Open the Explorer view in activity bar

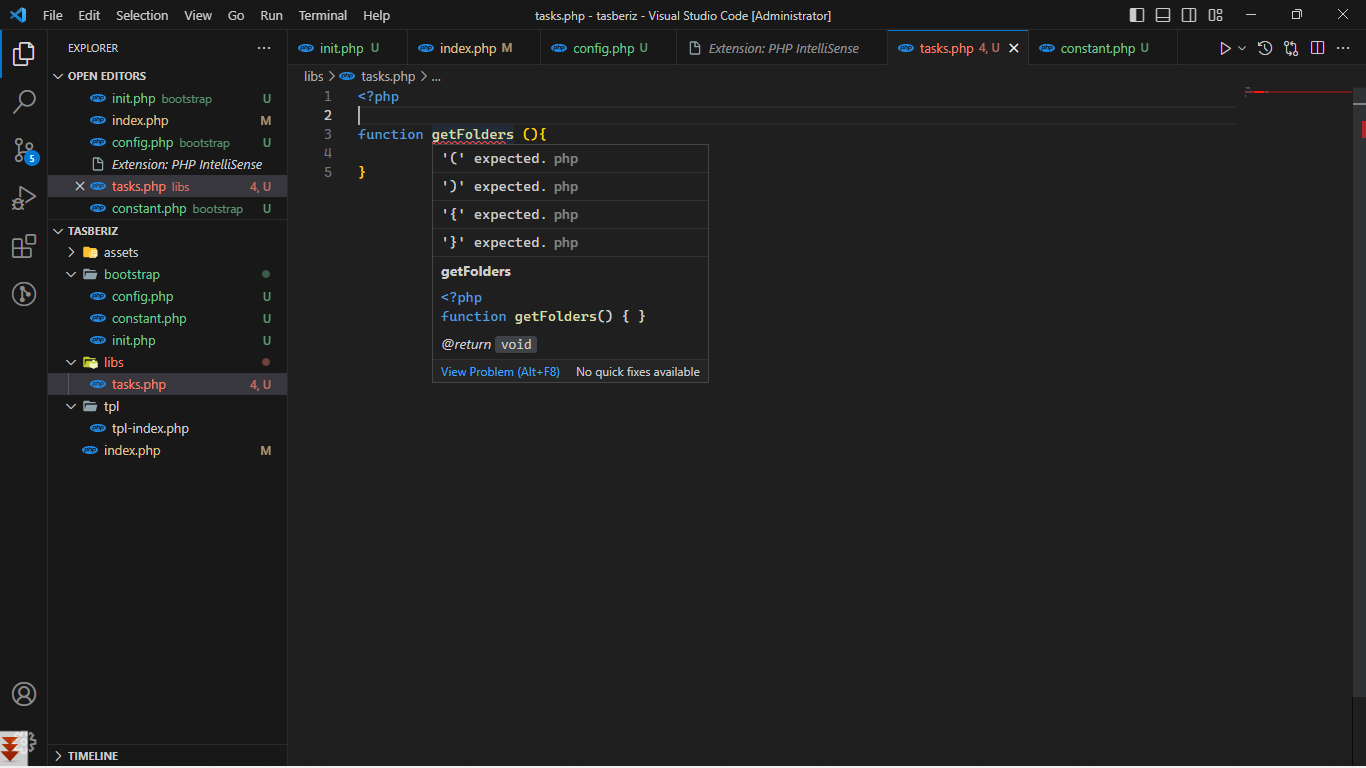pyautogui.click(x=24, y=54)
